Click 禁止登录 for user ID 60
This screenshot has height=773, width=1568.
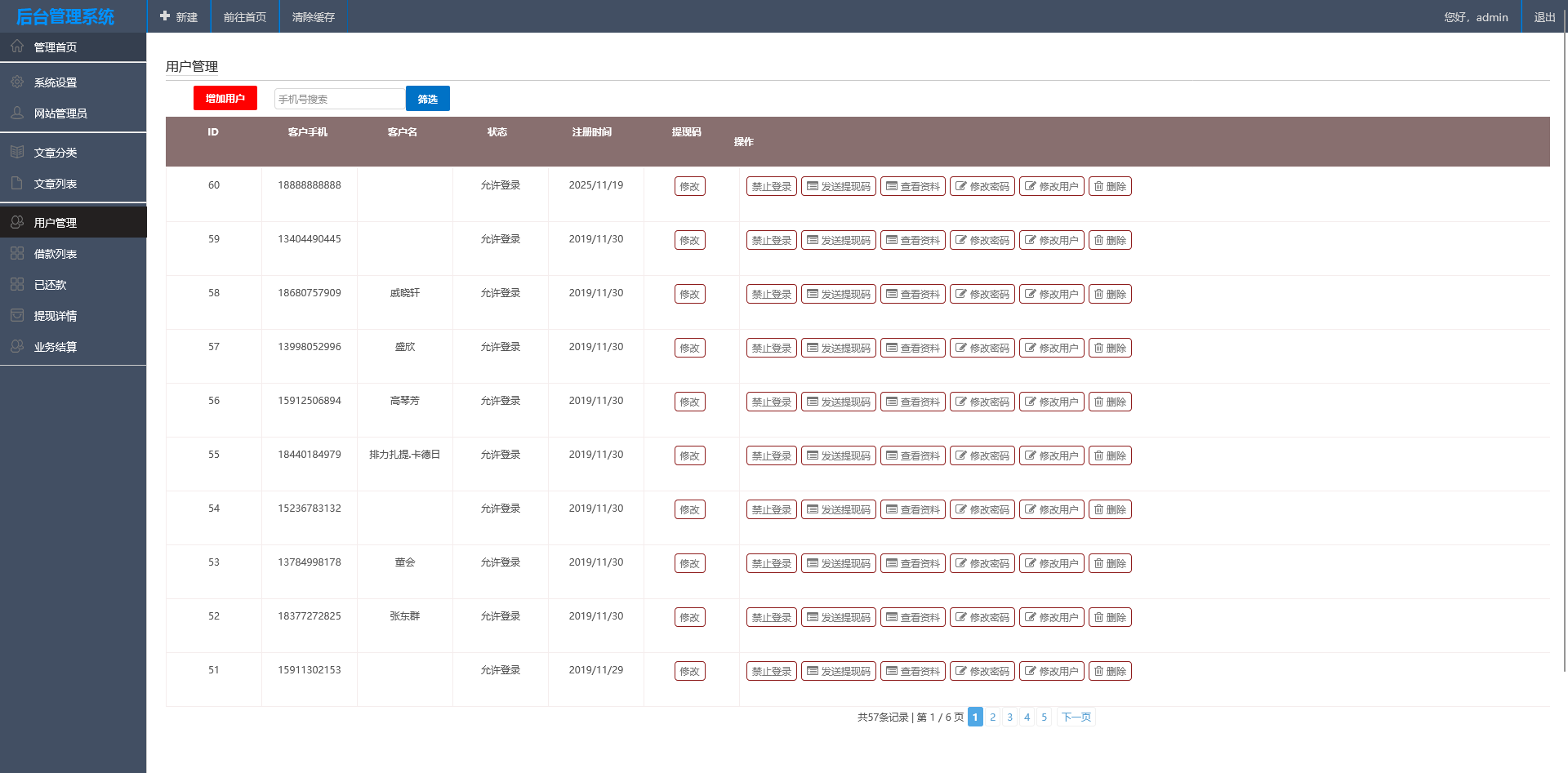[x=772, y=186]
